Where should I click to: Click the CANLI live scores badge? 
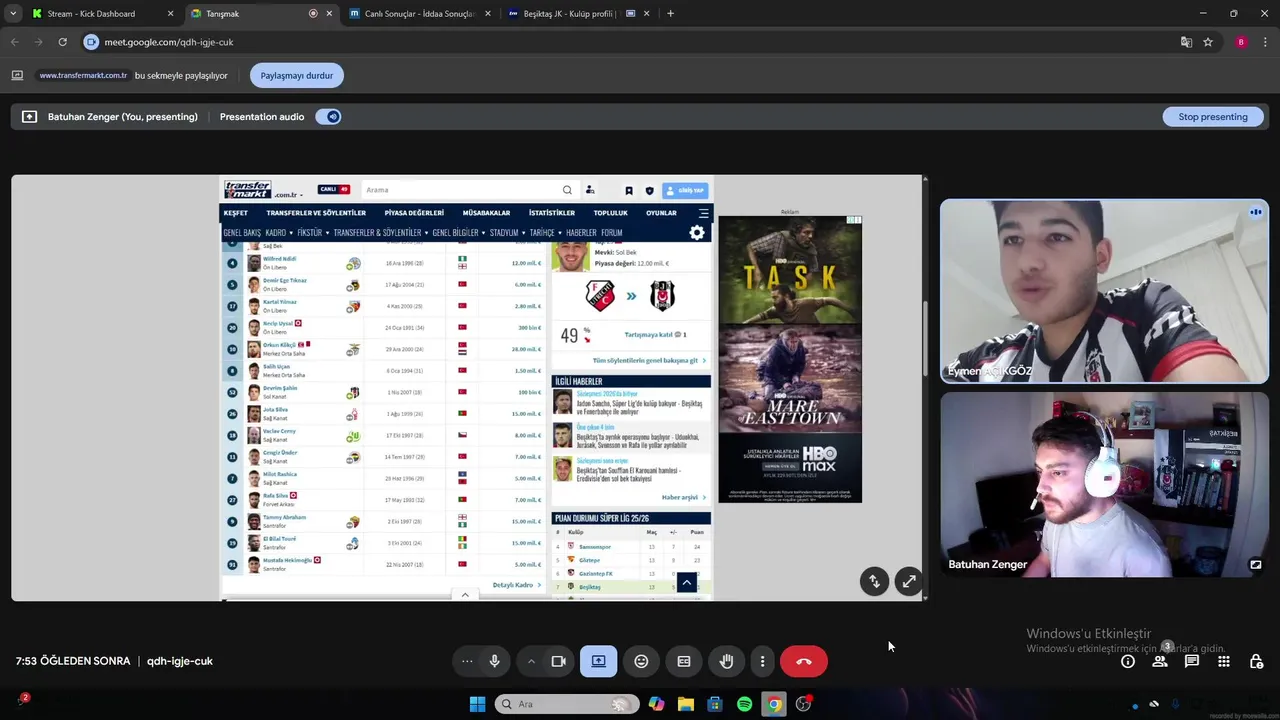pyautogui.click(x=334, y=189)
